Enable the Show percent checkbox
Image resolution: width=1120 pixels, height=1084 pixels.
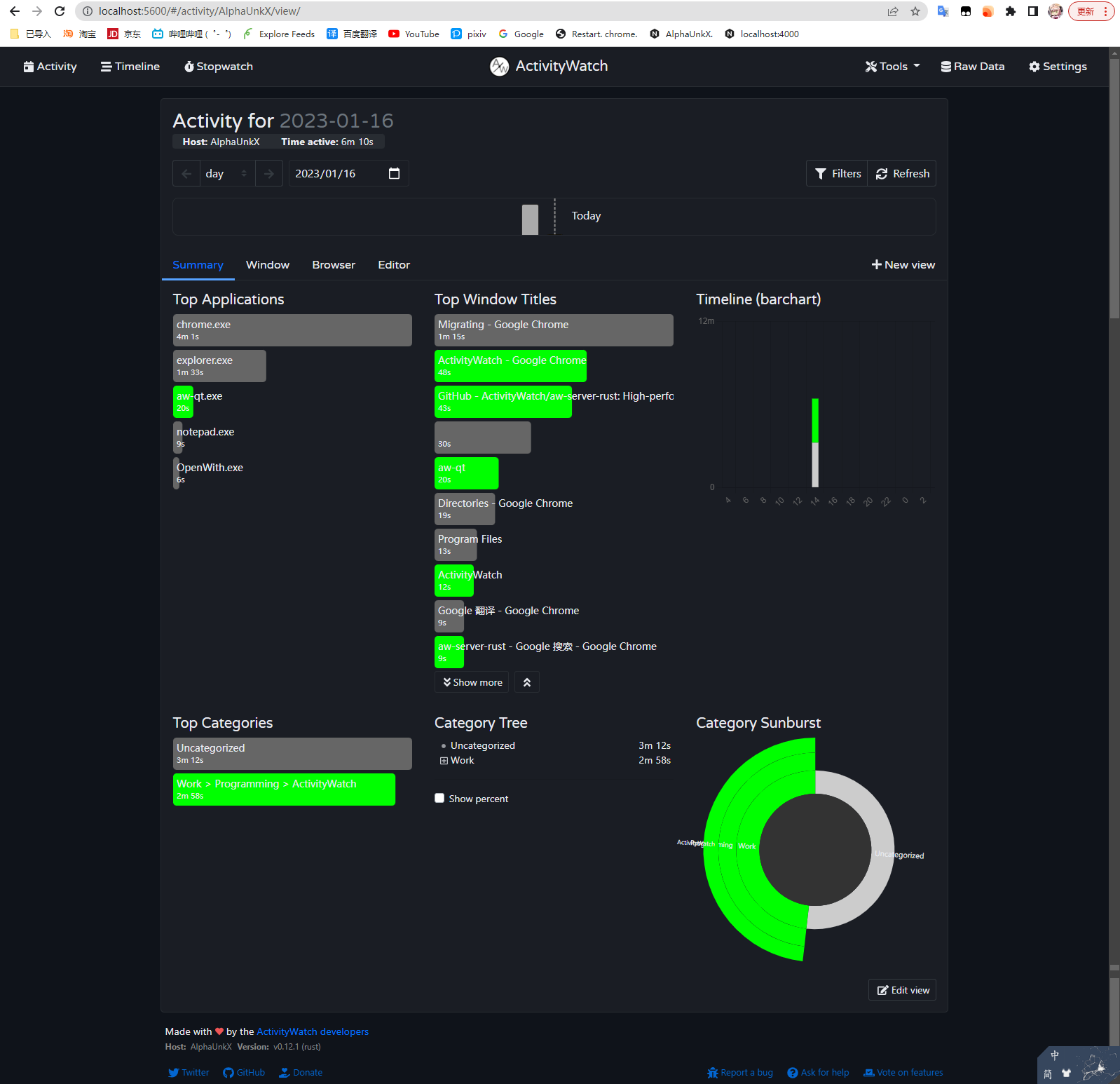[x=439, y=798]
